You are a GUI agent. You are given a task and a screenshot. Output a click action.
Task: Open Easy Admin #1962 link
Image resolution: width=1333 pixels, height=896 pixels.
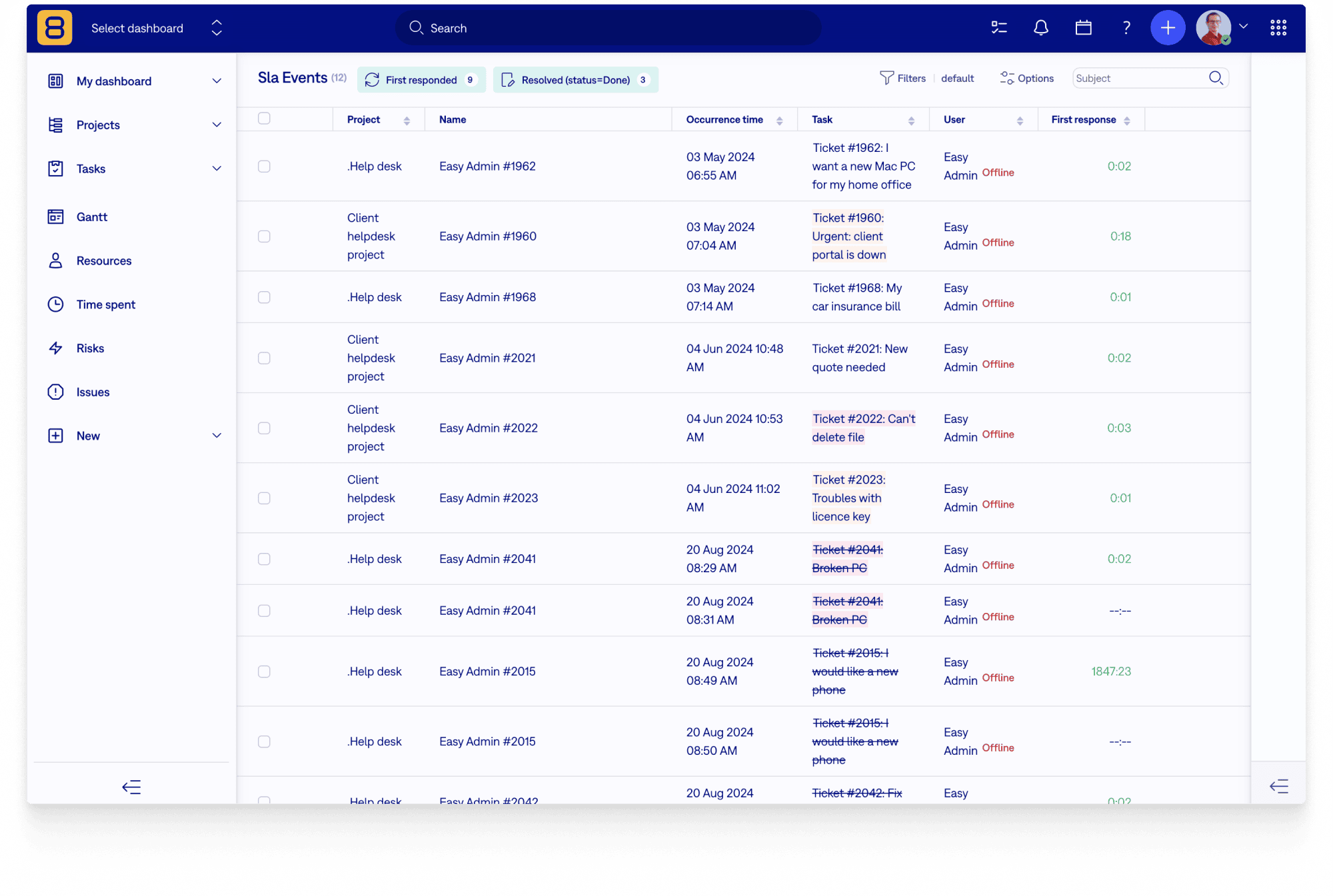coord(487,167)
